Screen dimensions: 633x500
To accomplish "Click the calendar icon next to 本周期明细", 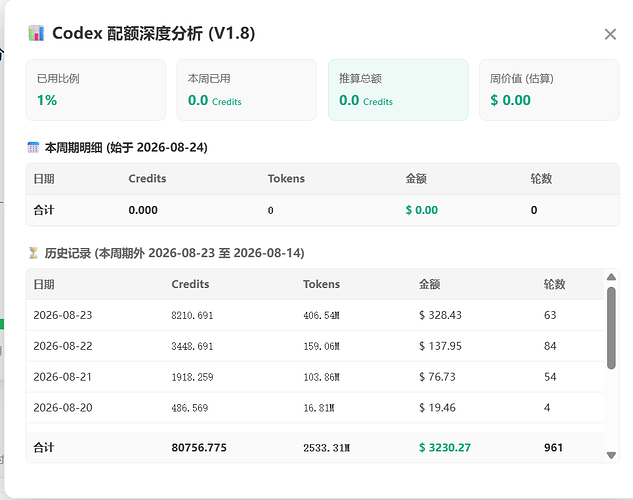I will (33, 147).
